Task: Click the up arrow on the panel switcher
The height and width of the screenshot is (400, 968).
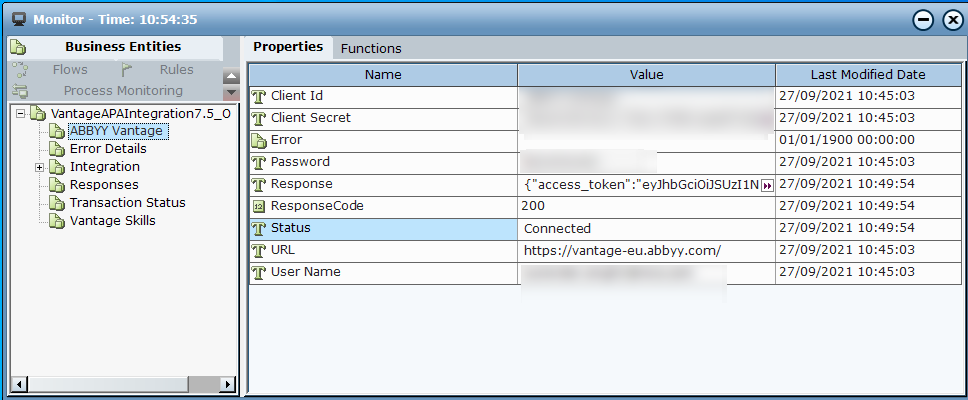Action: pyautogui.click(x=231, y=77)
